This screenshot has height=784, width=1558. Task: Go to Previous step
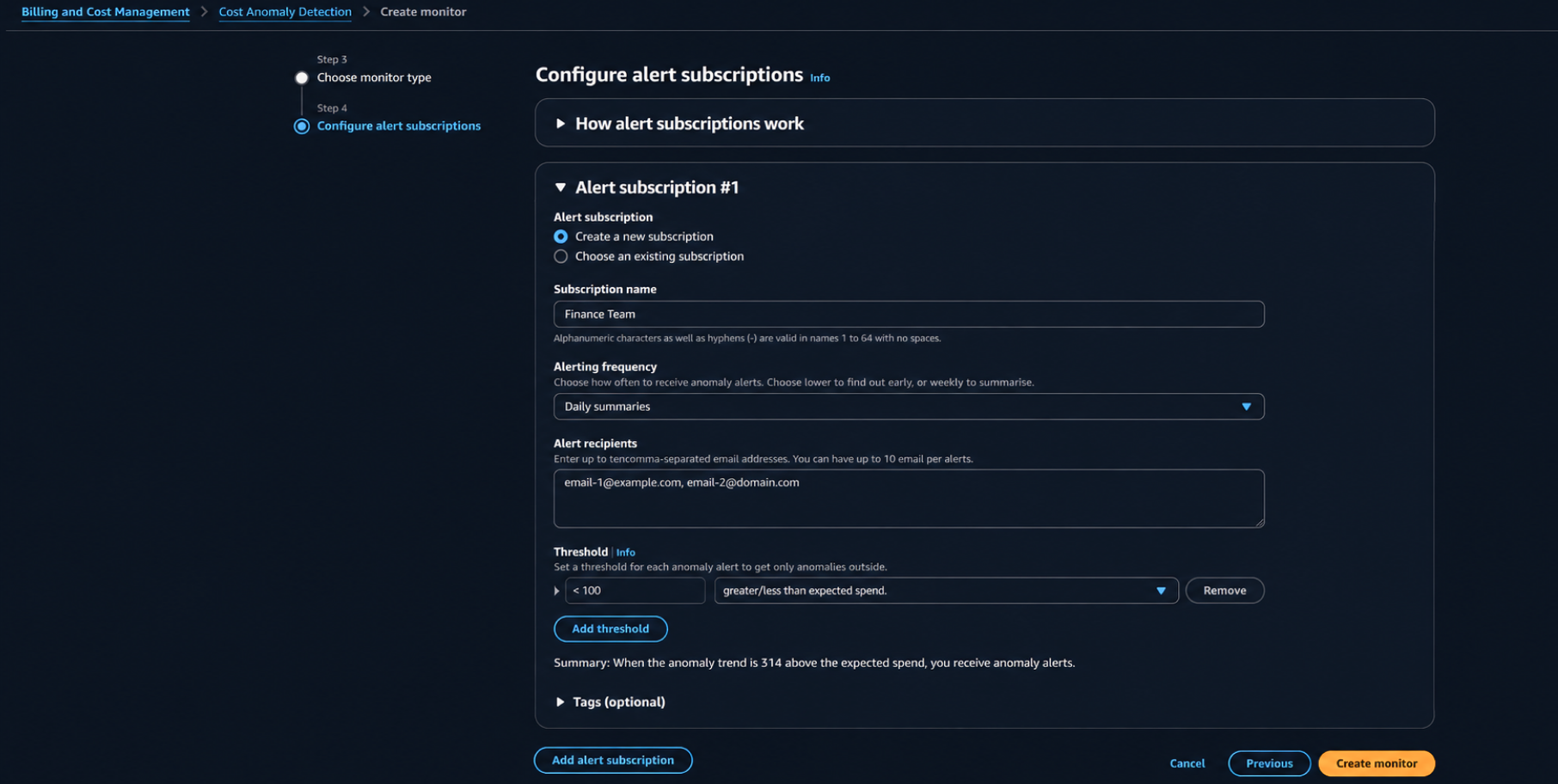[1269, 763]
